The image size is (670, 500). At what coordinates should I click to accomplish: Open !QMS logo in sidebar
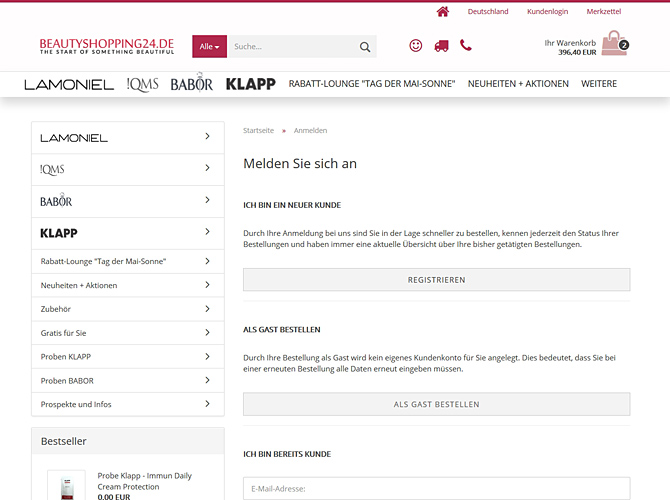click(x=52, y=170)
